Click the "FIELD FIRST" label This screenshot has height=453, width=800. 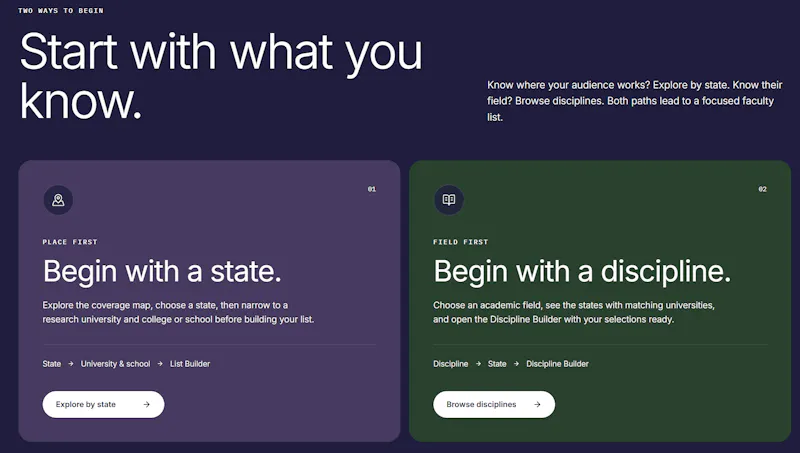tap(461, 242)
